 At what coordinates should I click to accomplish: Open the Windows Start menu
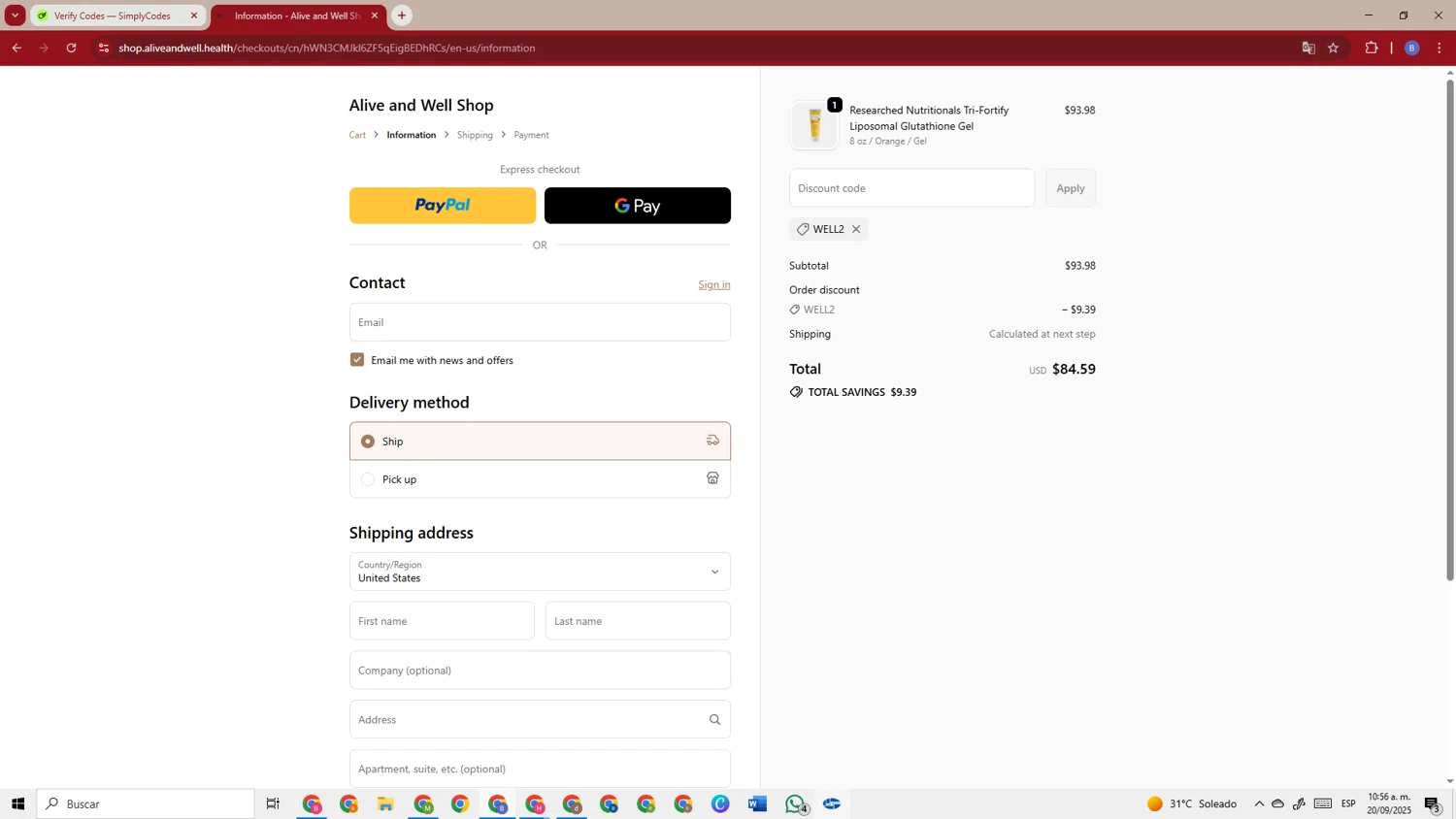point(17,804)
